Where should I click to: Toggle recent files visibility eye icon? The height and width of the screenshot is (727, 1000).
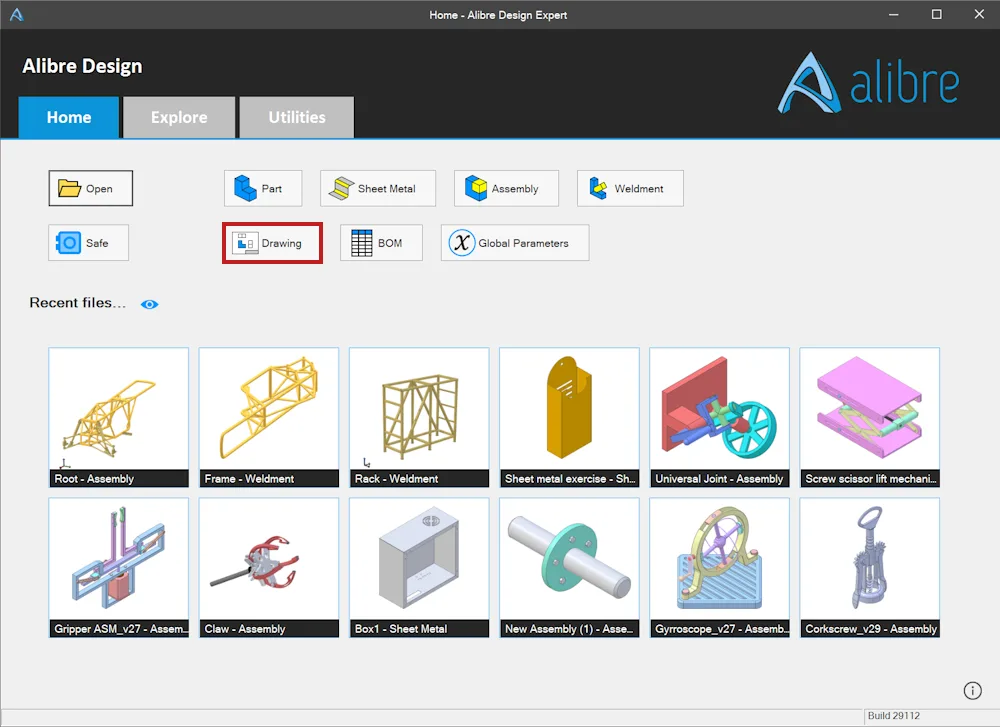[x=149, y=304]
